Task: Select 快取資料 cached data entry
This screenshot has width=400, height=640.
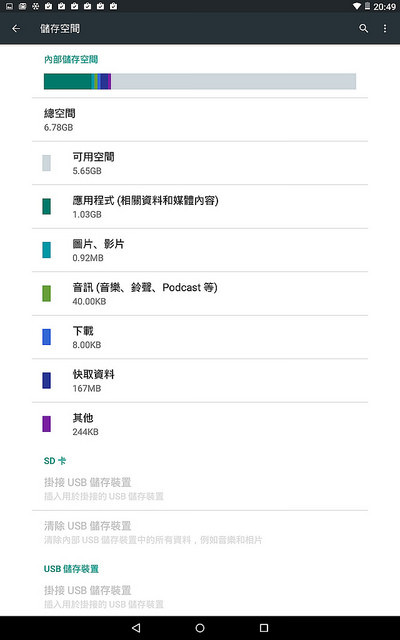Action: coord(200,380)
